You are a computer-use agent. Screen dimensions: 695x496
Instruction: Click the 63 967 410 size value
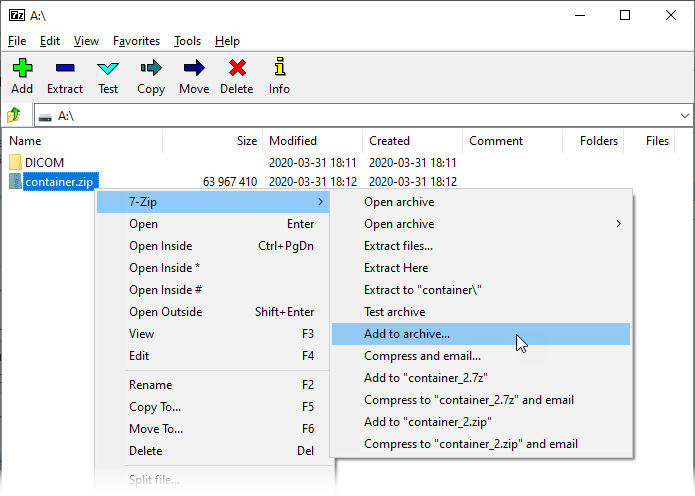(x=230, y=182)
